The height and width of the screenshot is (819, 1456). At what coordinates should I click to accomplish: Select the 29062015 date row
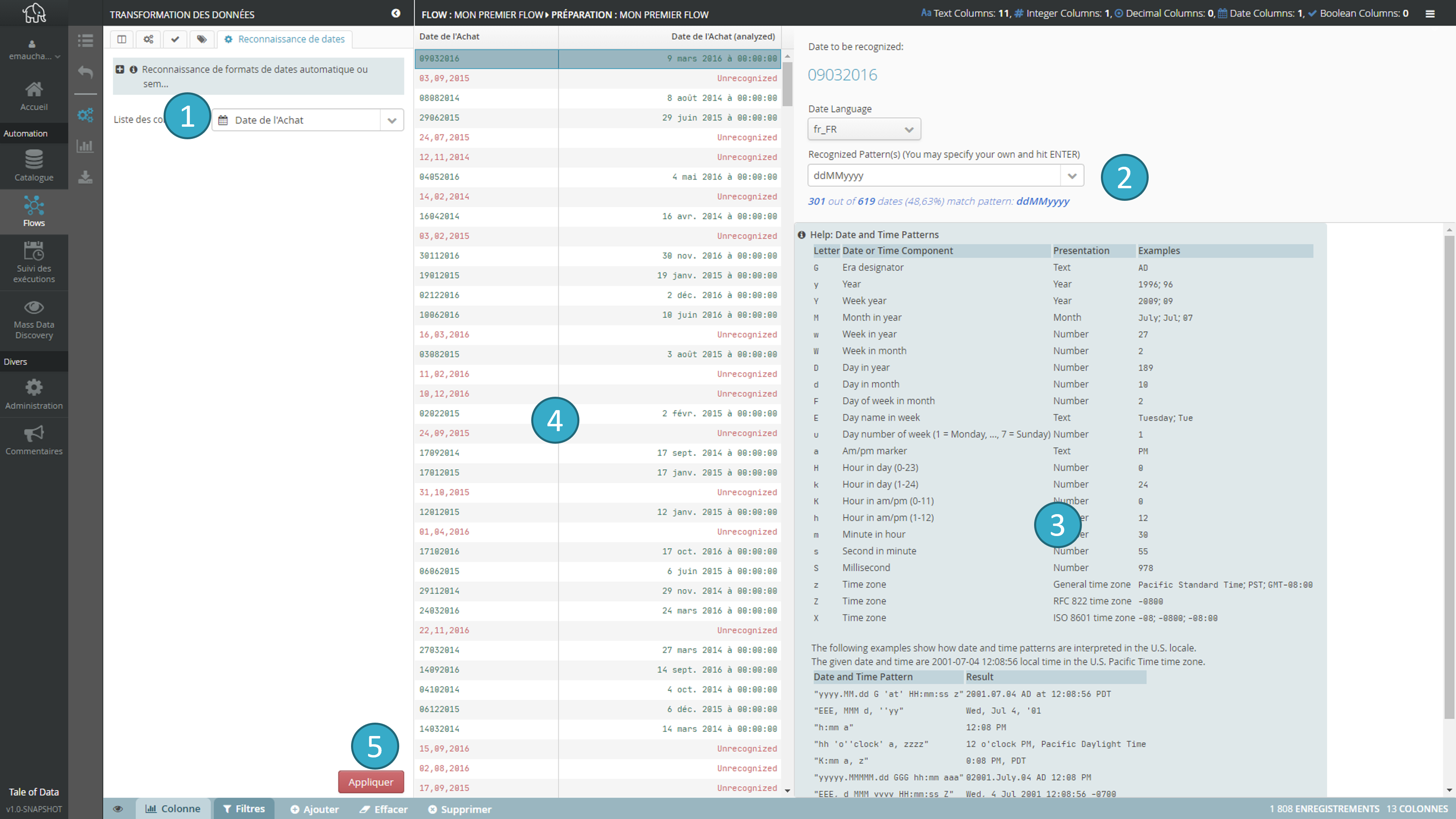[598, 117]
